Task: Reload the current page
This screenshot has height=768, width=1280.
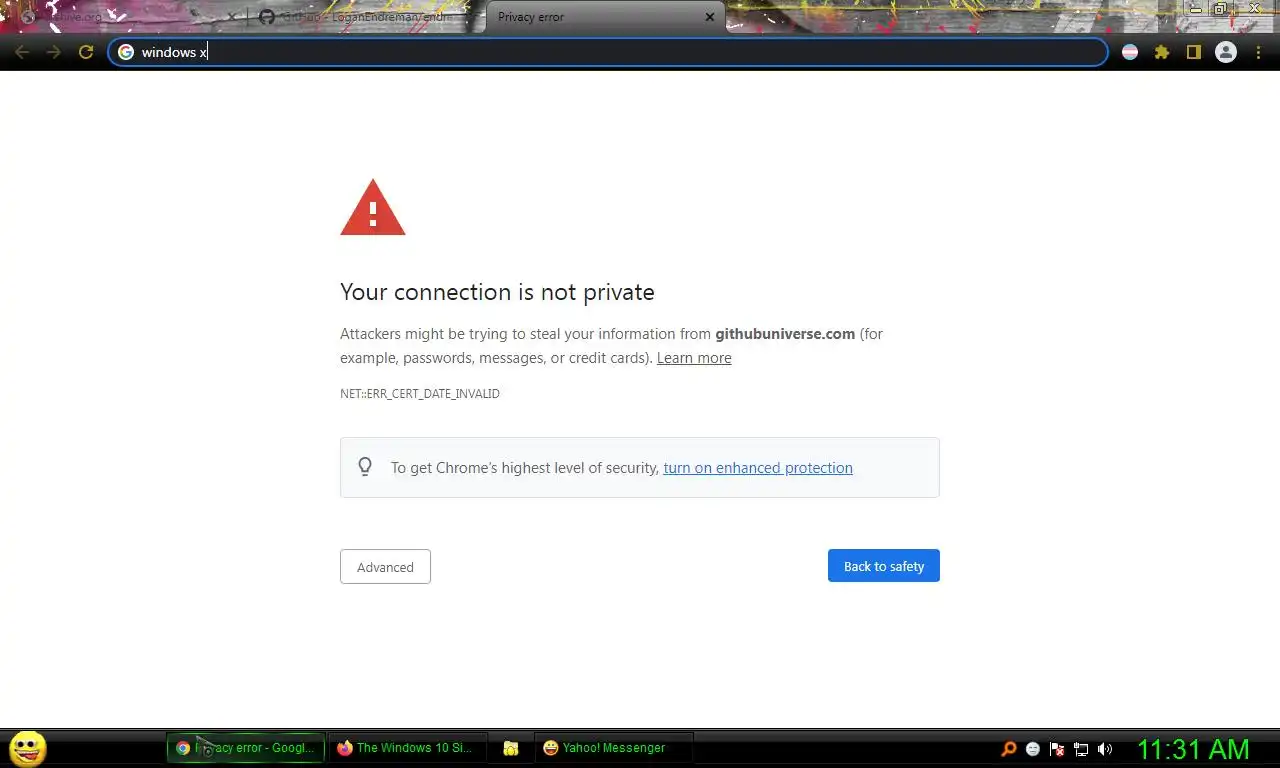Action: pyautogui.click(x=86, y=52)
